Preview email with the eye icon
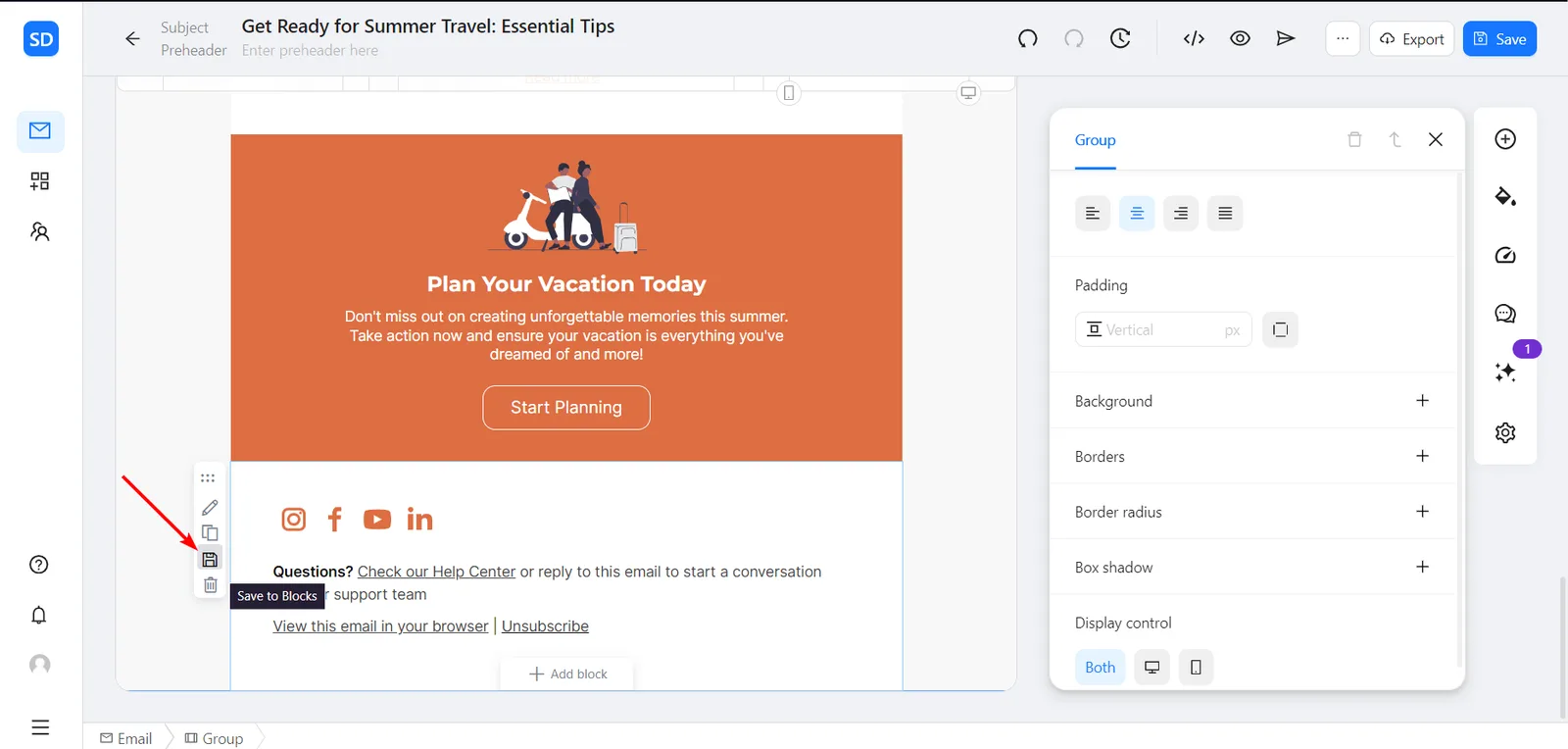The image size is (1568, 749). (x=1240, y=38)
